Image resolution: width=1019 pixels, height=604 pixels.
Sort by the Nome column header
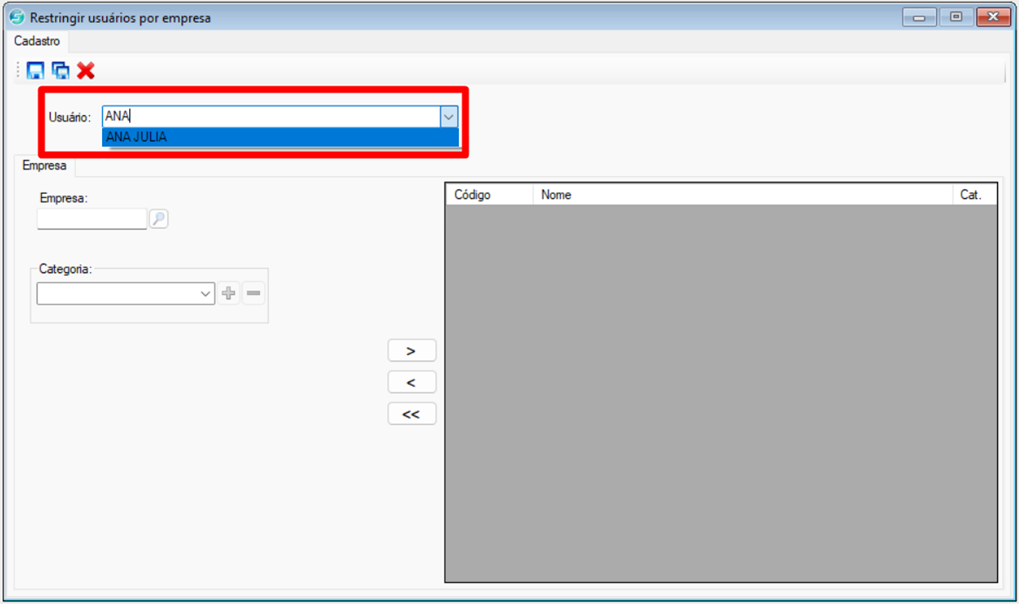pyautogui.click(x=743, y=194)
